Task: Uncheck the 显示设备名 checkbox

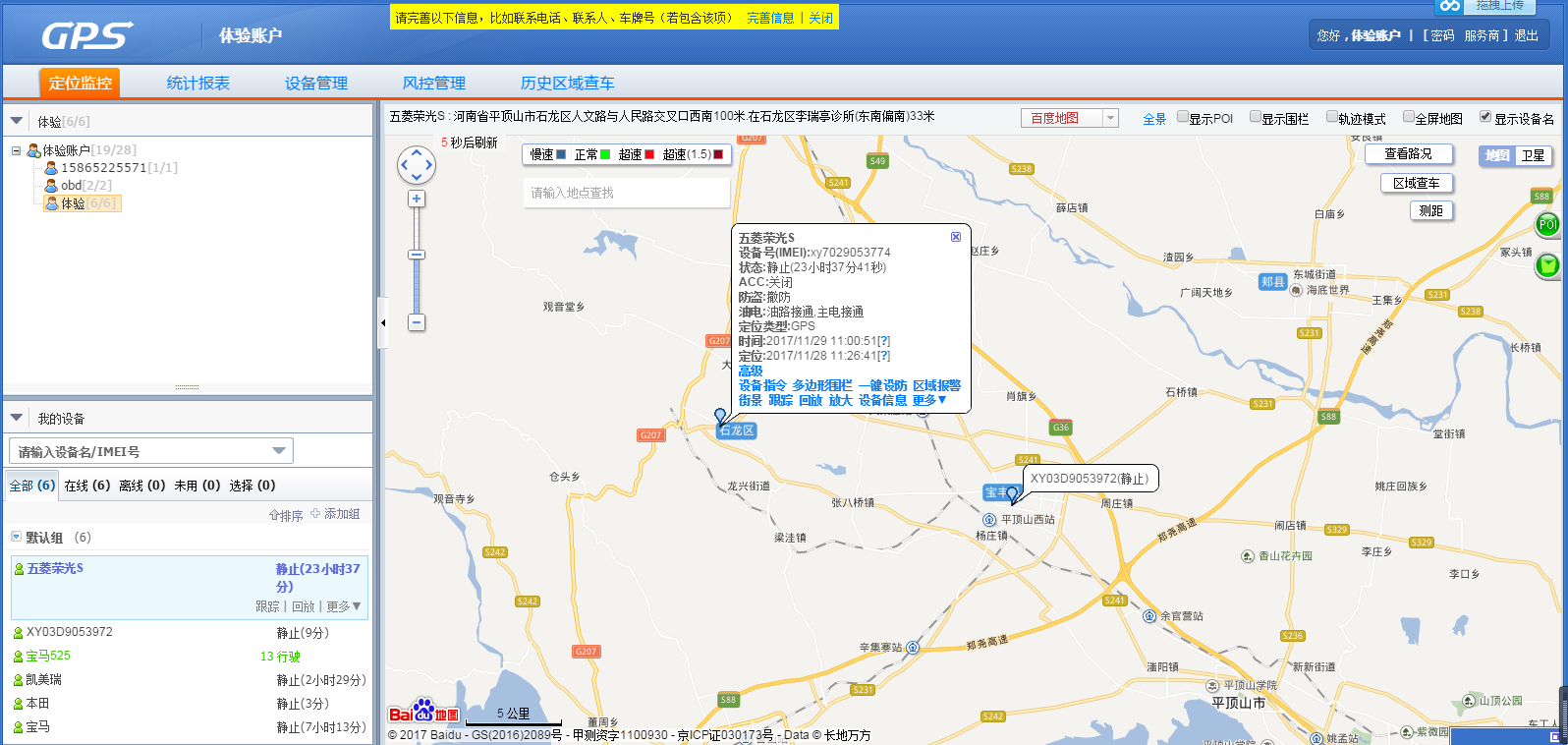Action: coord(1485,117)
